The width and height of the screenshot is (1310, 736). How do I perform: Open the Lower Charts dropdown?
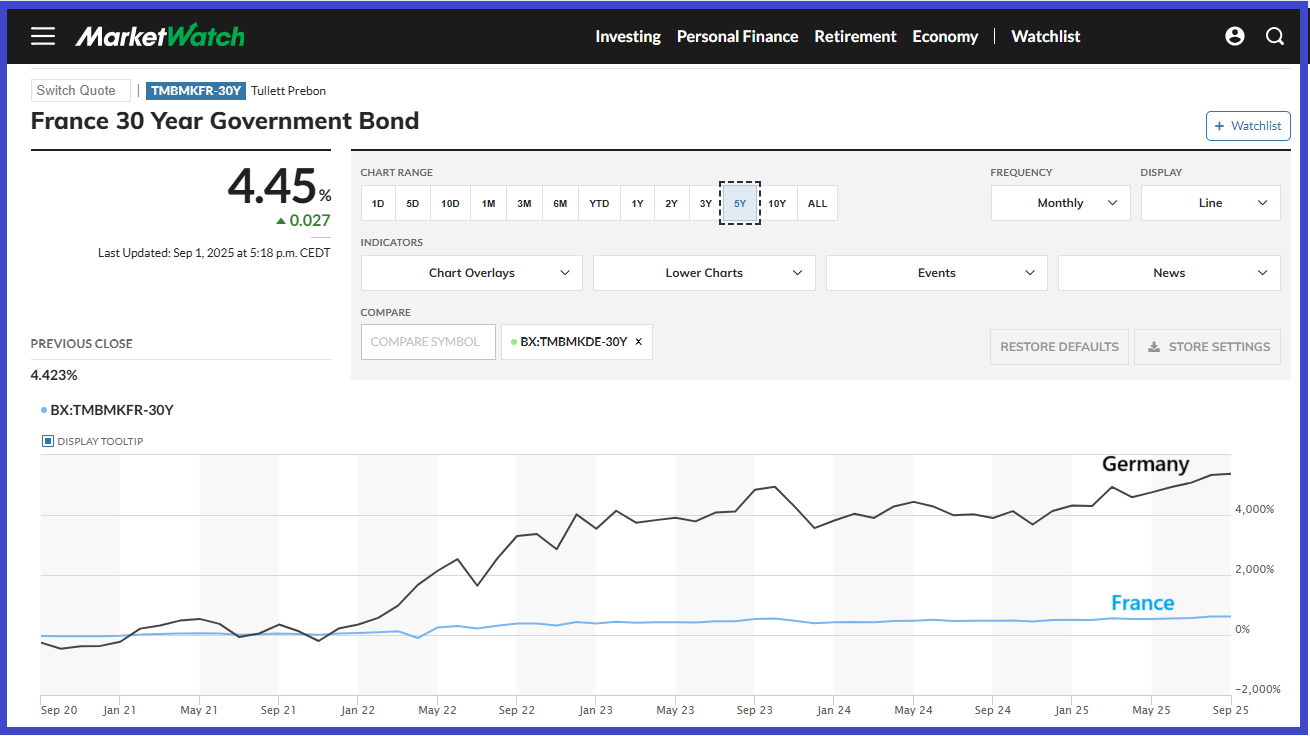point(704,273)
